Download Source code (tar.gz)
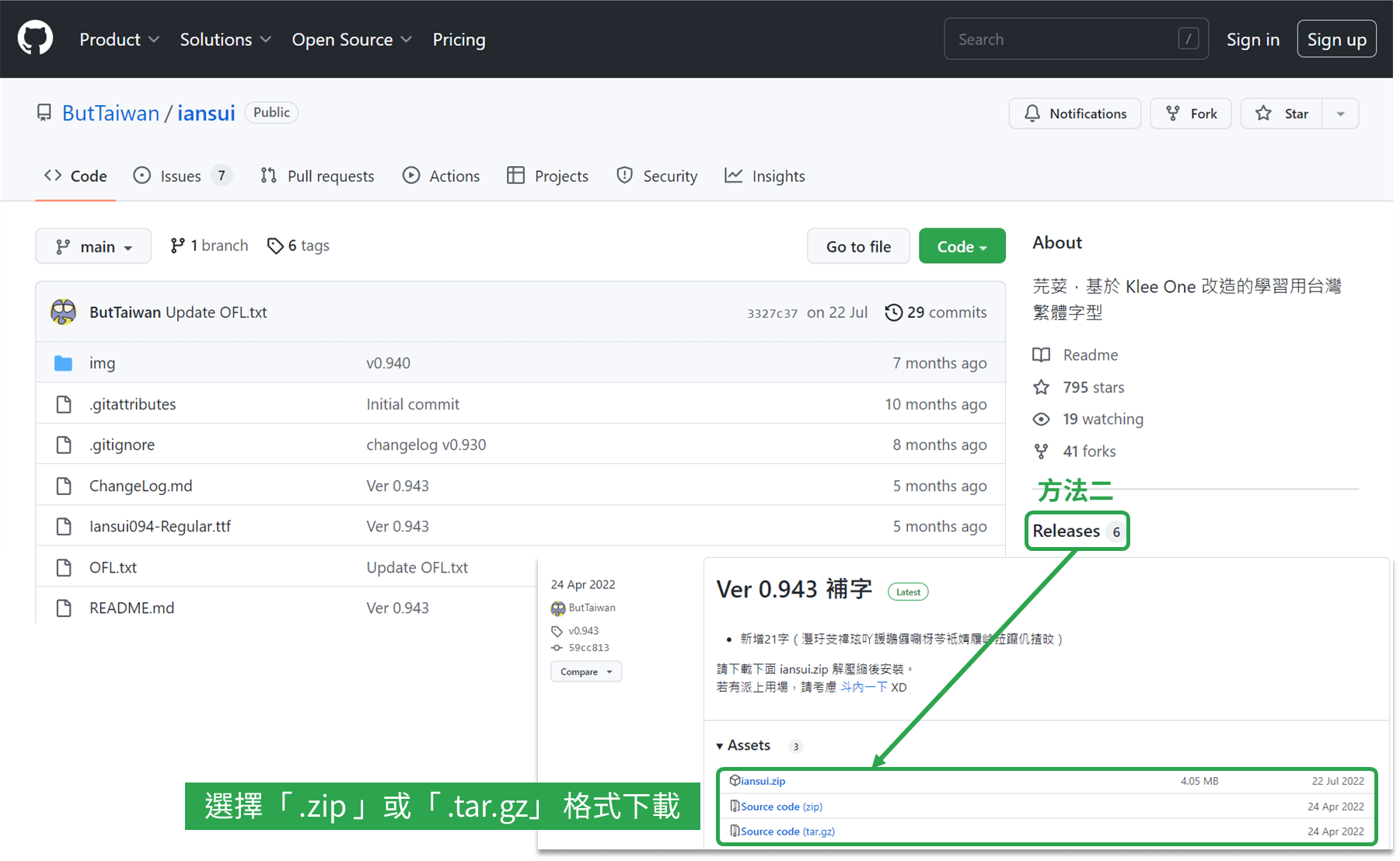The width and height of the screenshot is (1400, 861). click(787, 831)
